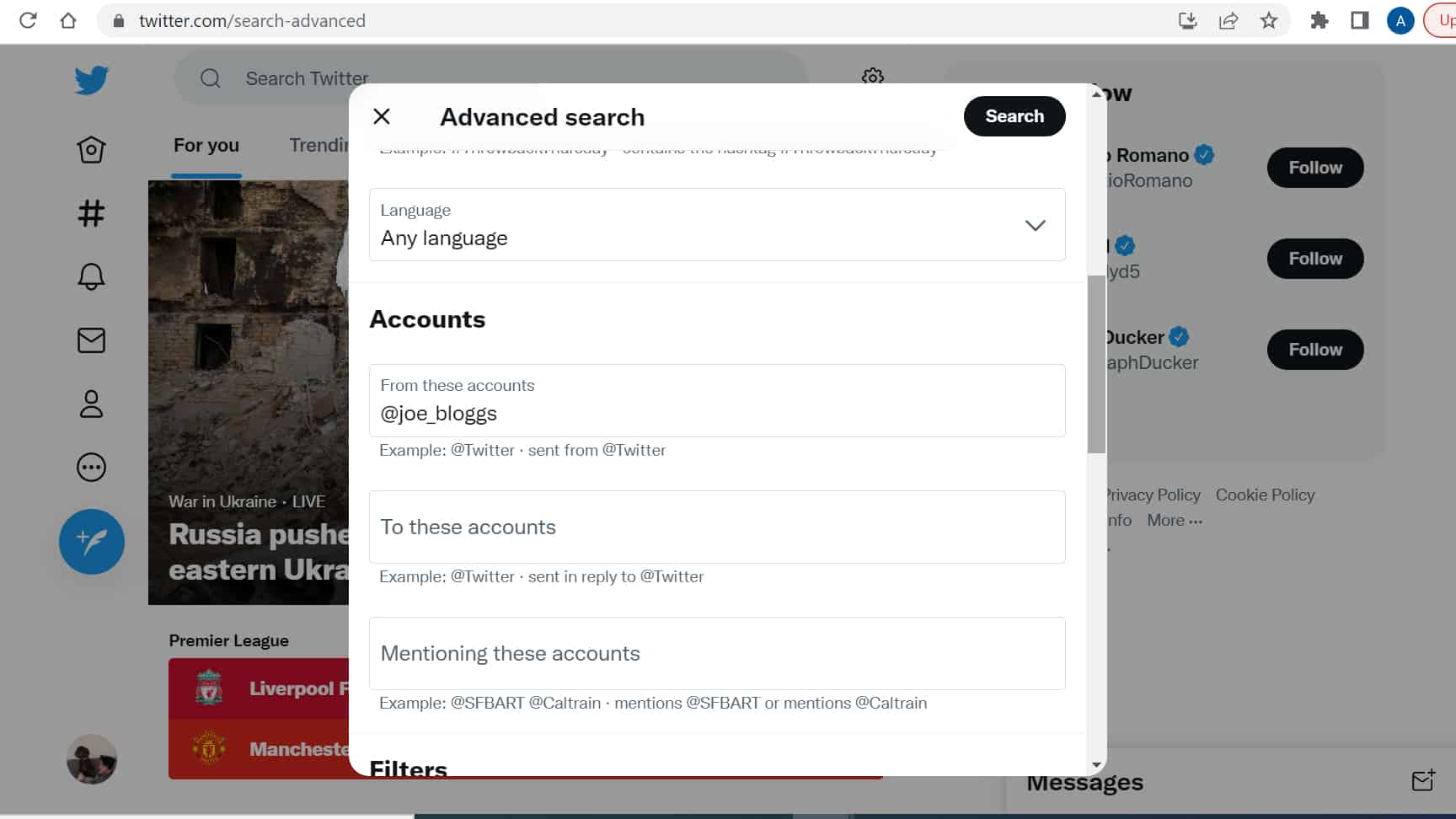The height and width of the screenshot is (819, 1456).
Task: Select the Trending tab
Action: tap(320, 145)
